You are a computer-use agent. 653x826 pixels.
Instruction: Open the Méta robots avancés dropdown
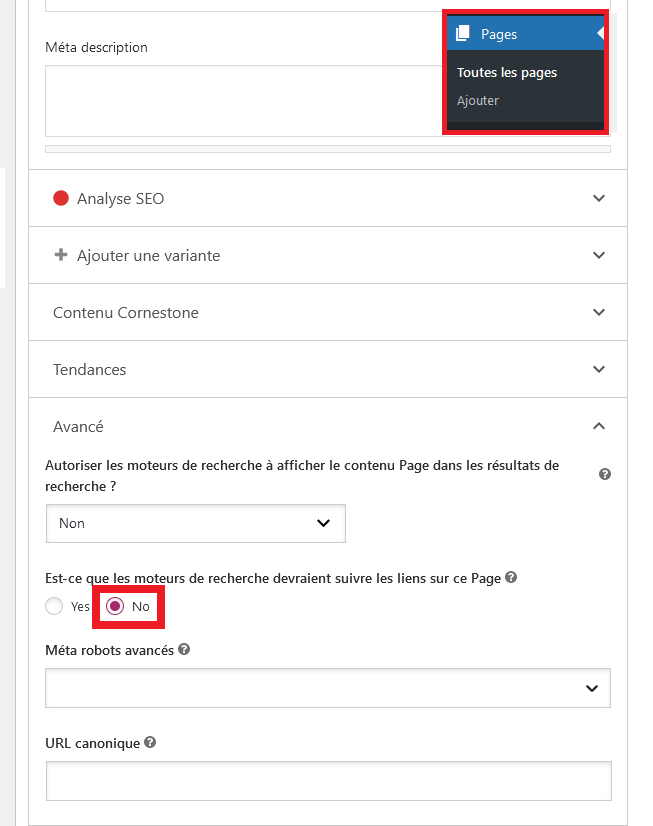click(327, 687)
